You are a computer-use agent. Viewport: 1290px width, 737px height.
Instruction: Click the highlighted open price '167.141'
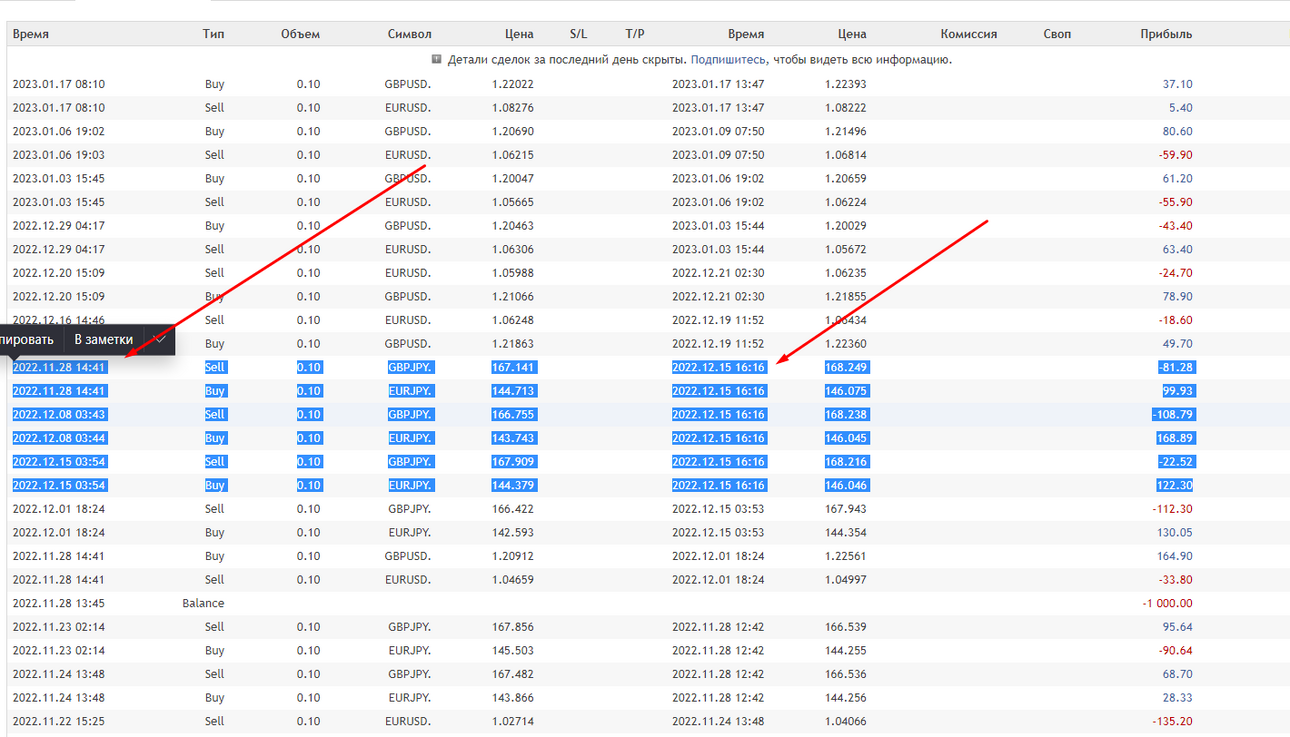click(x=513, y=367)
